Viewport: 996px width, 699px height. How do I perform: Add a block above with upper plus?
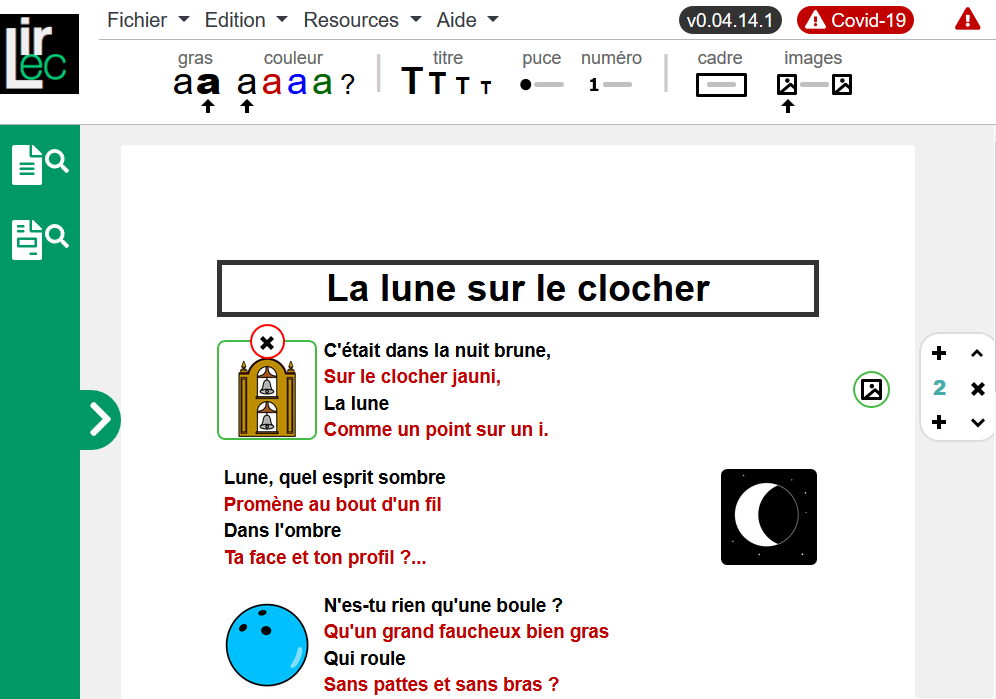coord(939,353)
